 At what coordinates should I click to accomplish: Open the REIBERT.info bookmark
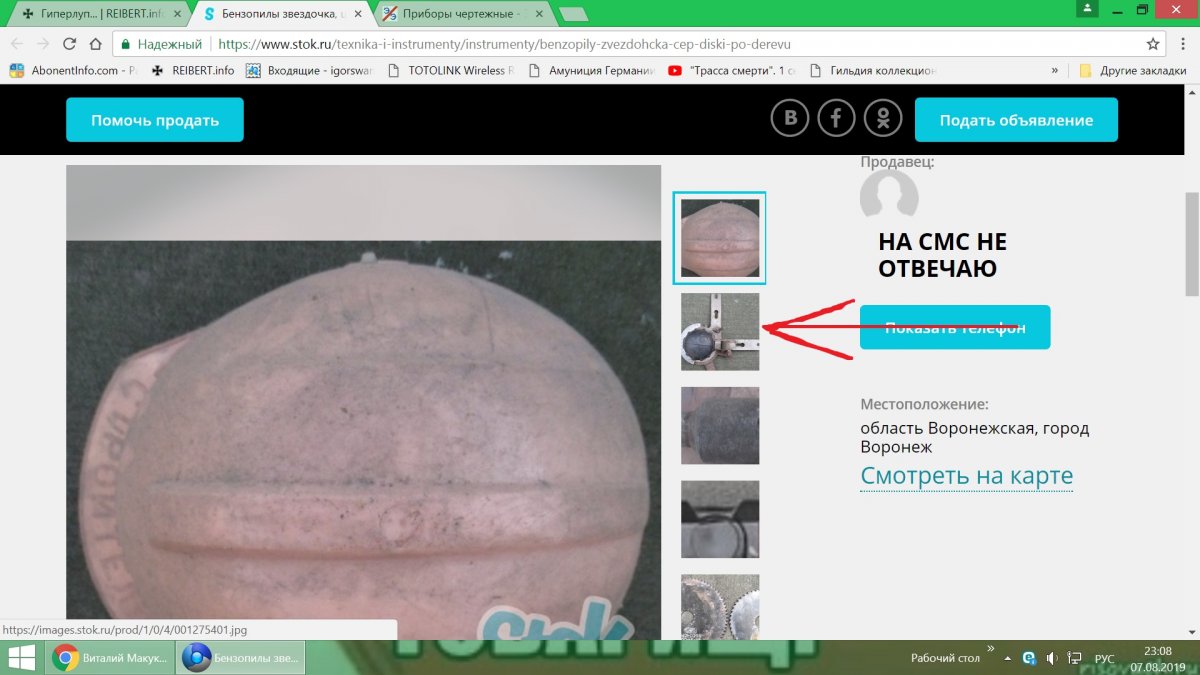coord(192,71)
